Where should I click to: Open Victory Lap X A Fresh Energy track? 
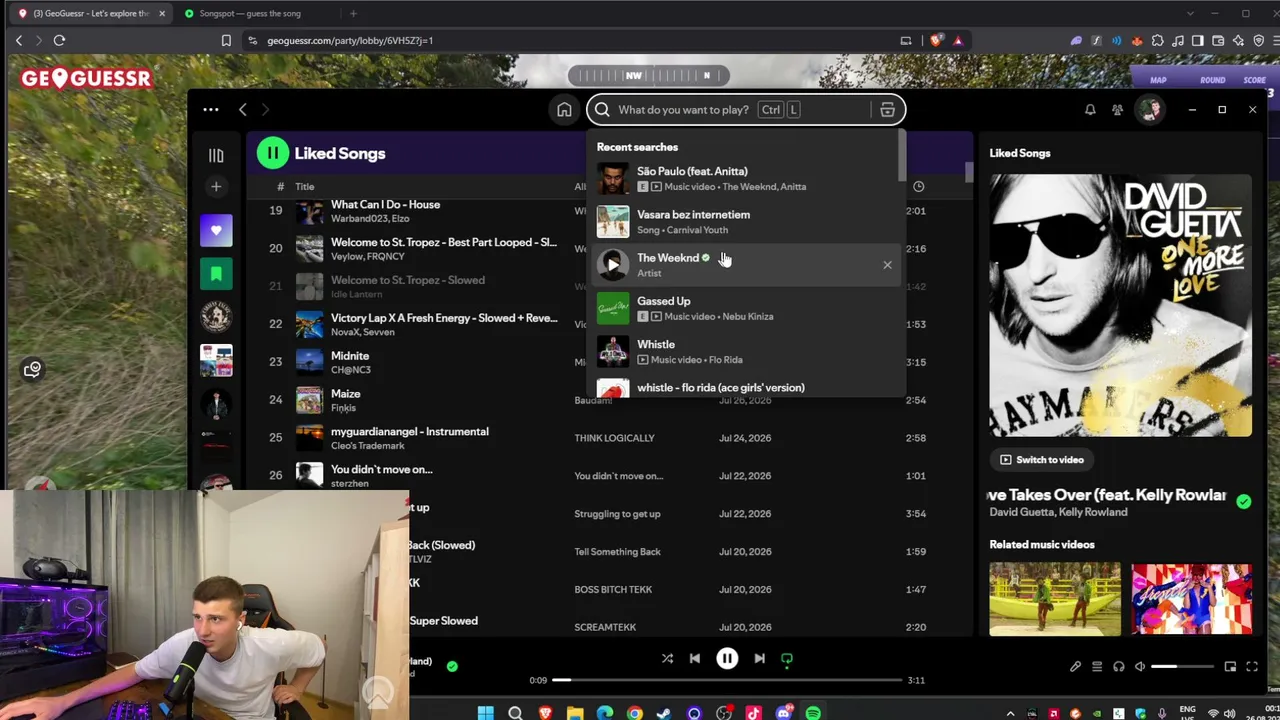click(444, 318)
